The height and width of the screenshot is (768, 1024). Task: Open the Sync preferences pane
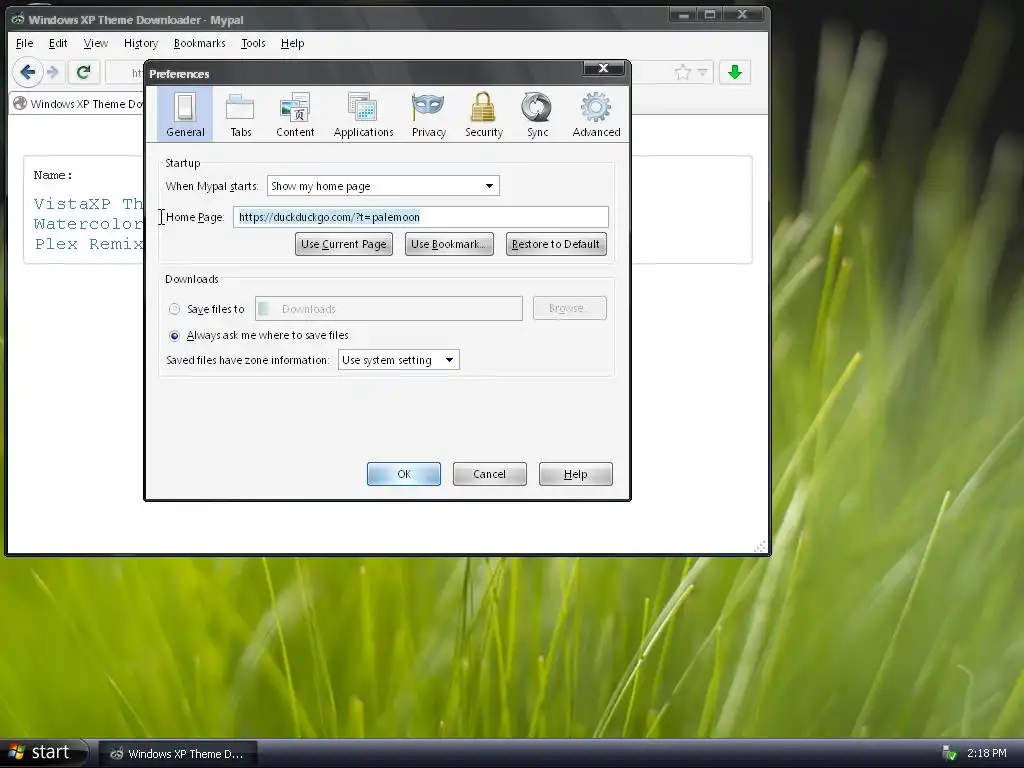[537, 114]
